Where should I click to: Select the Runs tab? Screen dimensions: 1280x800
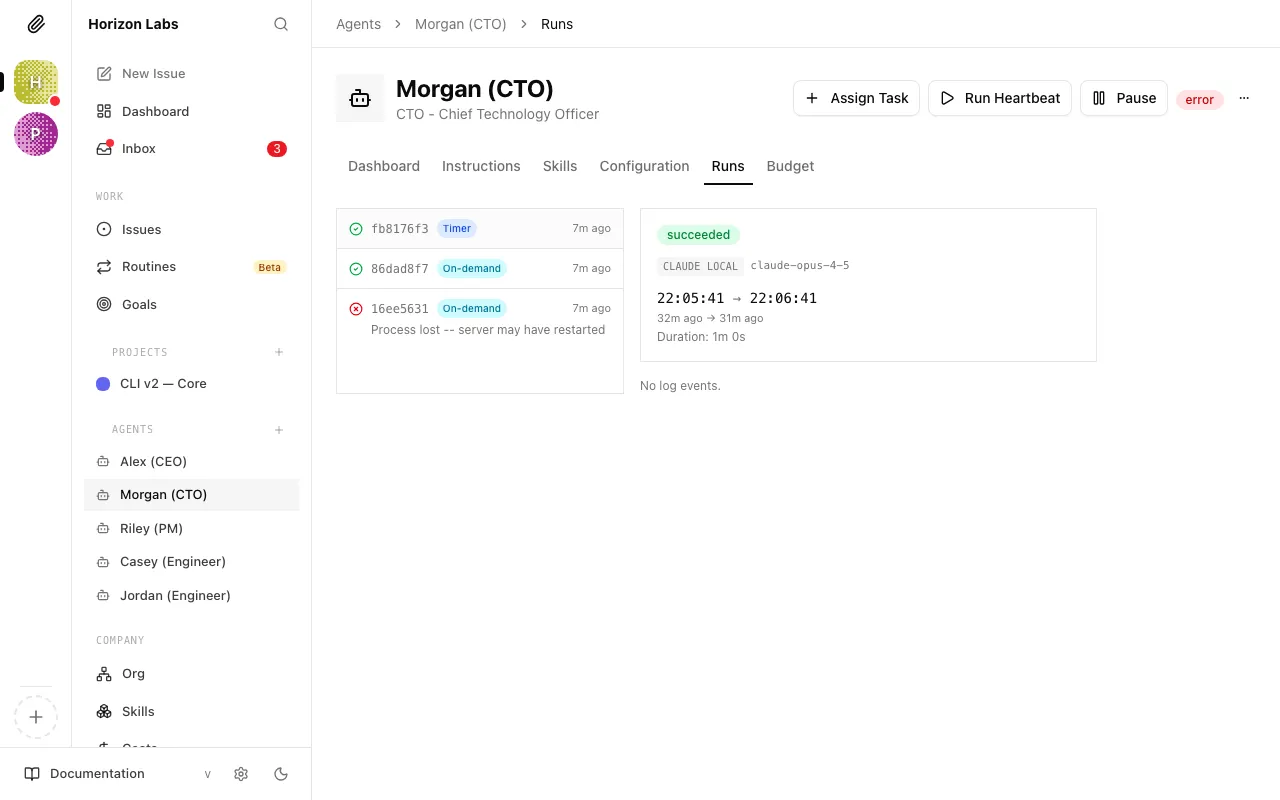coord(728,166)
